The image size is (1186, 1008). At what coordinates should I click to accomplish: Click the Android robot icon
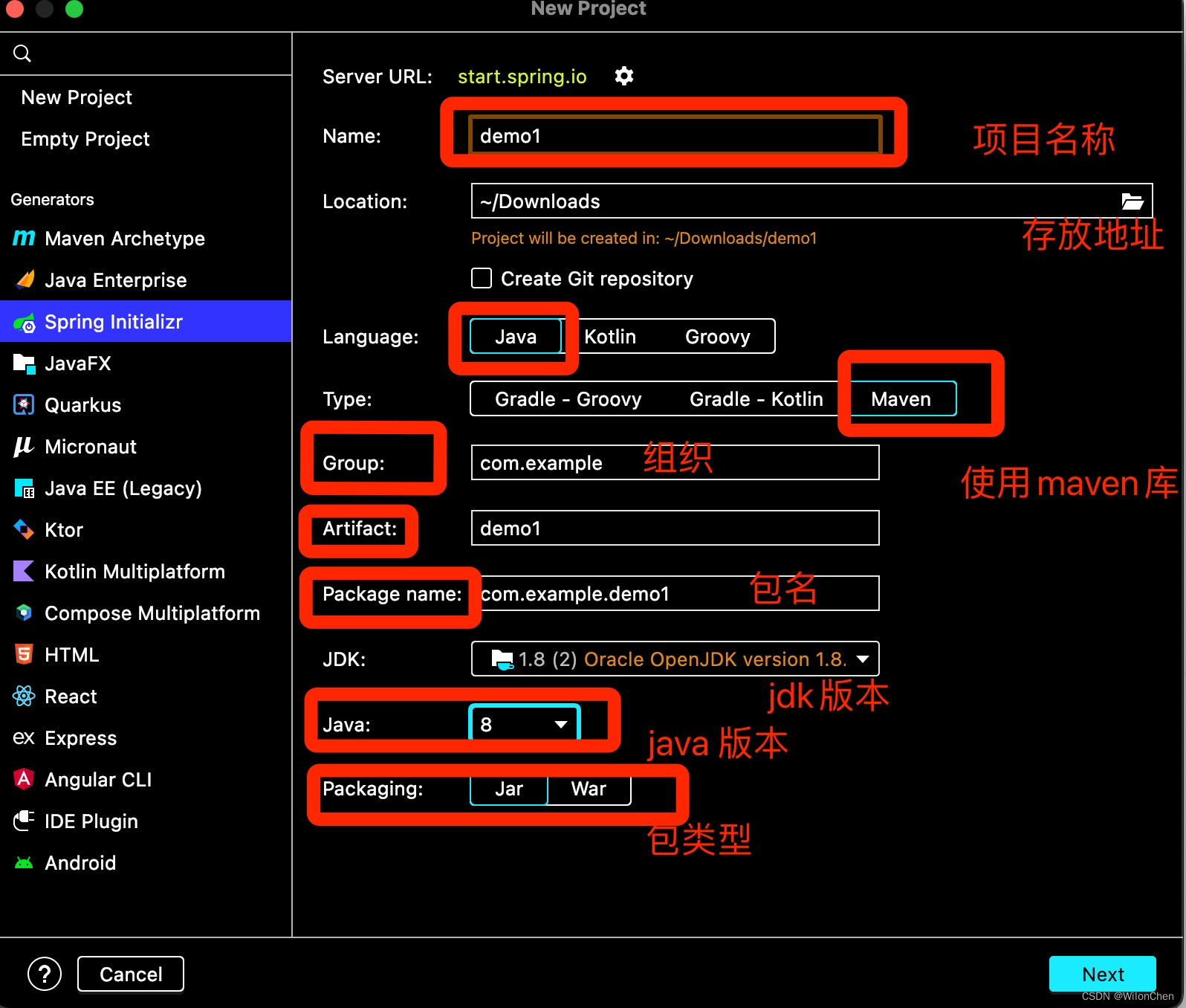pyautogui.click(x=24, y=863)
